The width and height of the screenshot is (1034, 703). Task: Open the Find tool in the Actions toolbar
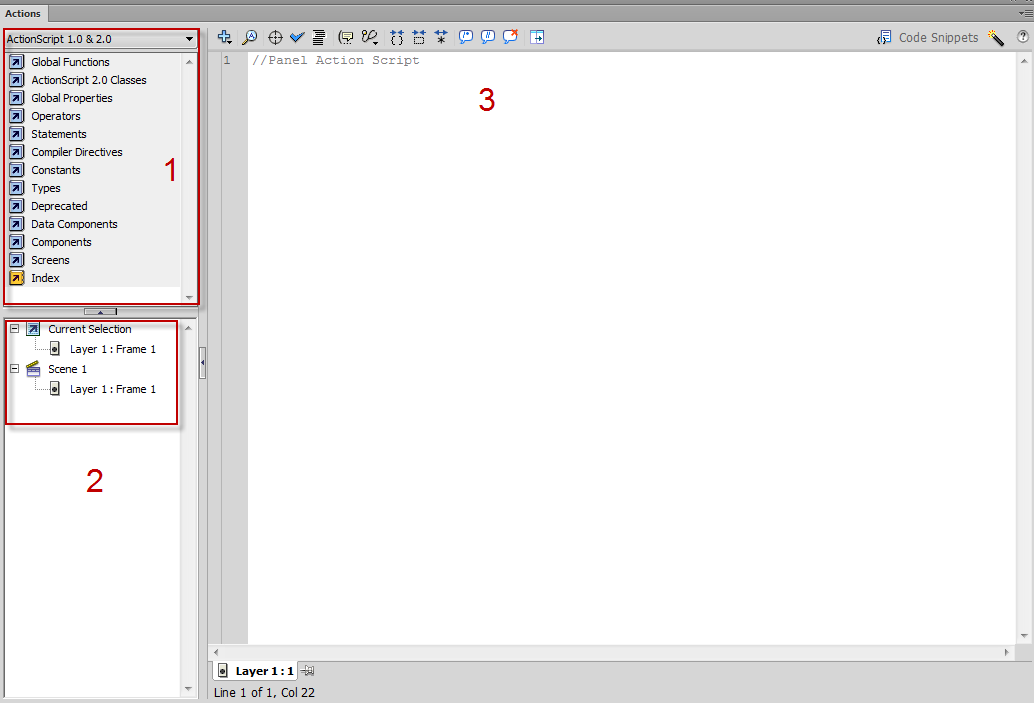pos(249,38)
